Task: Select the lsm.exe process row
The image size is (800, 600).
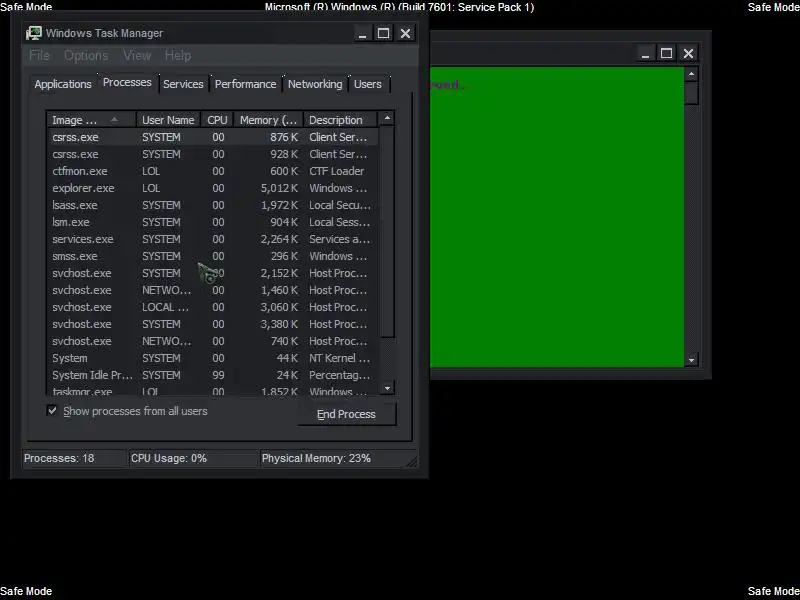Action: point(213,222)
